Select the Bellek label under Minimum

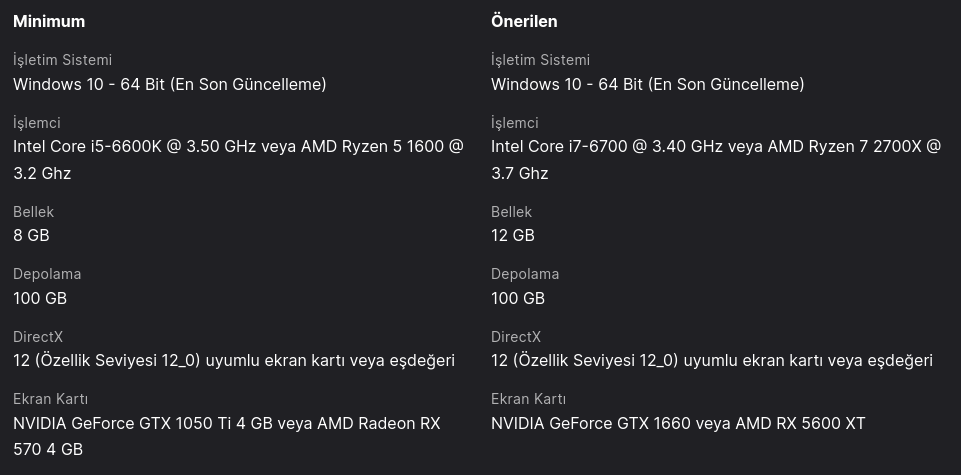(33, 212)
